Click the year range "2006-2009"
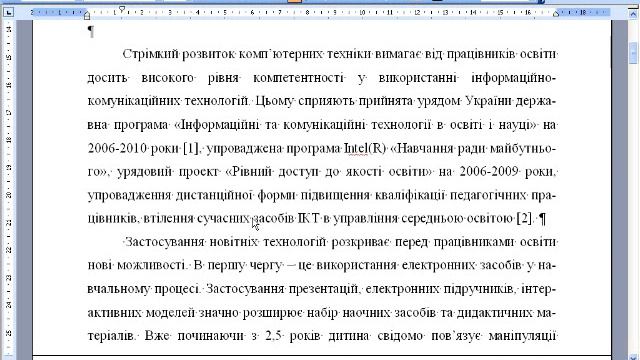 [x=489, y=172]
